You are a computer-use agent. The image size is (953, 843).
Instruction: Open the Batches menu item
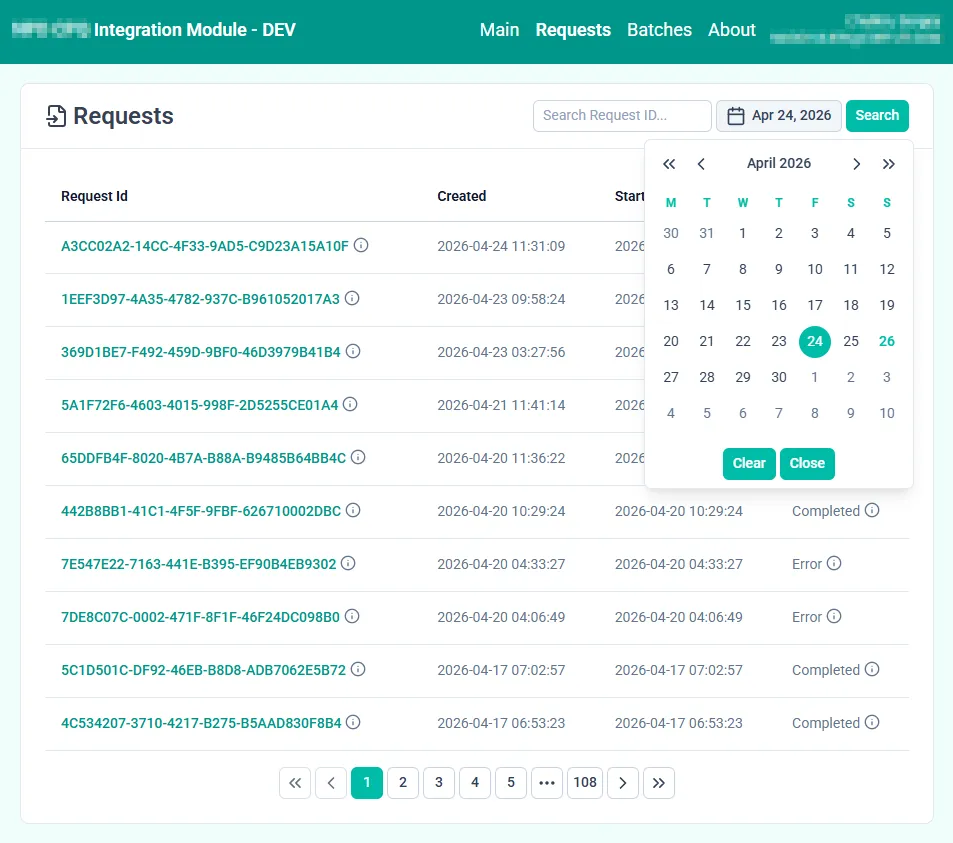coord(659,30)
